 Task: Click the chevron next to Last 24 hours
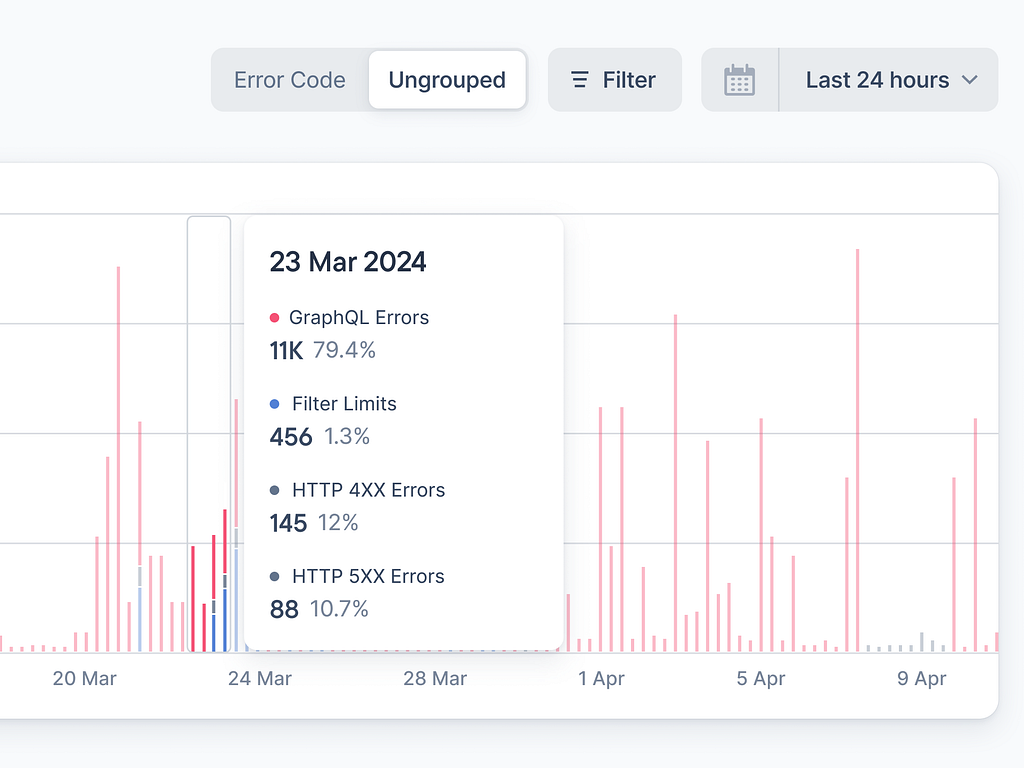(x=967, y=80)
